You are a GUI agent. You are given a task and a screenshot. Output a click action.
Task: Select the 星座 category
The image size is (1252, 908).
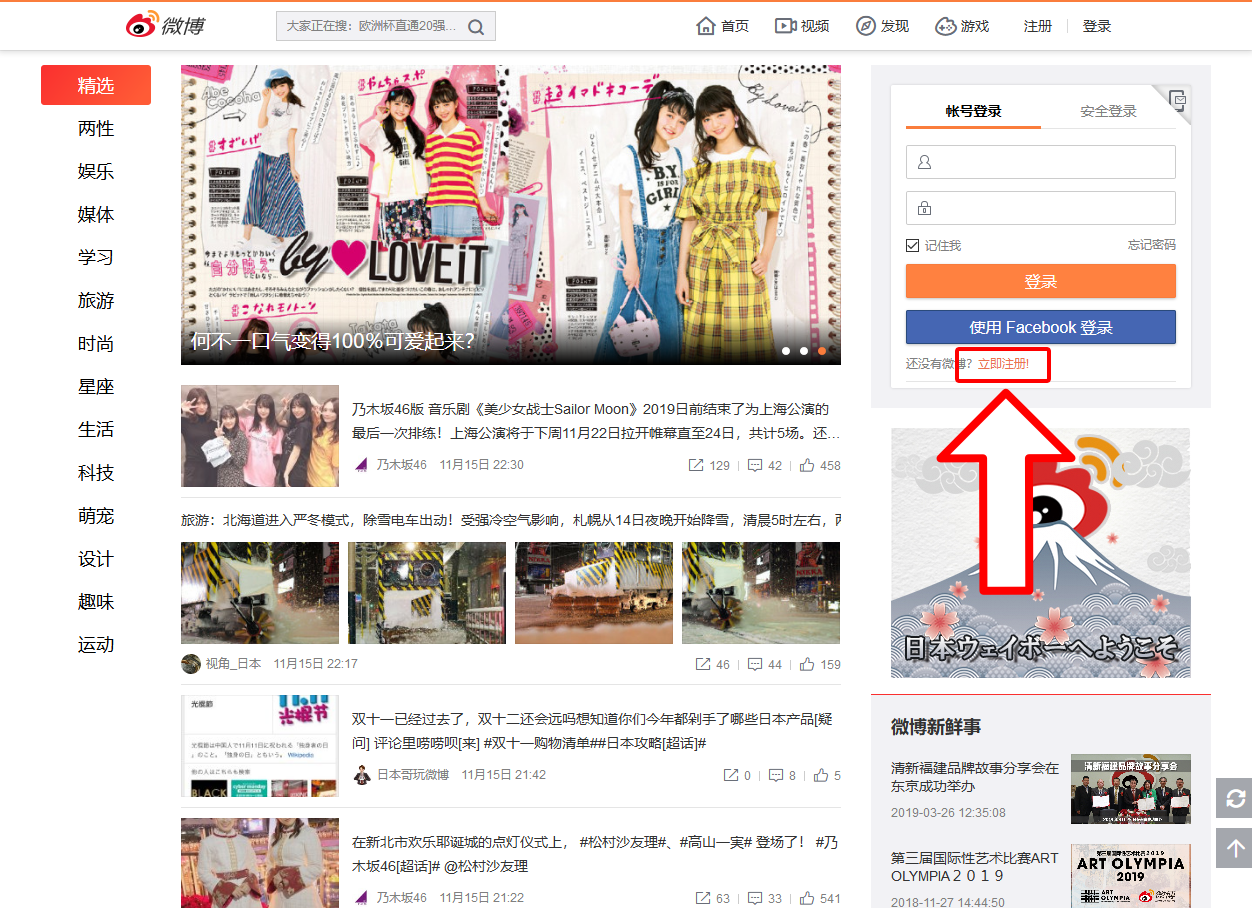tap(96, 387)
